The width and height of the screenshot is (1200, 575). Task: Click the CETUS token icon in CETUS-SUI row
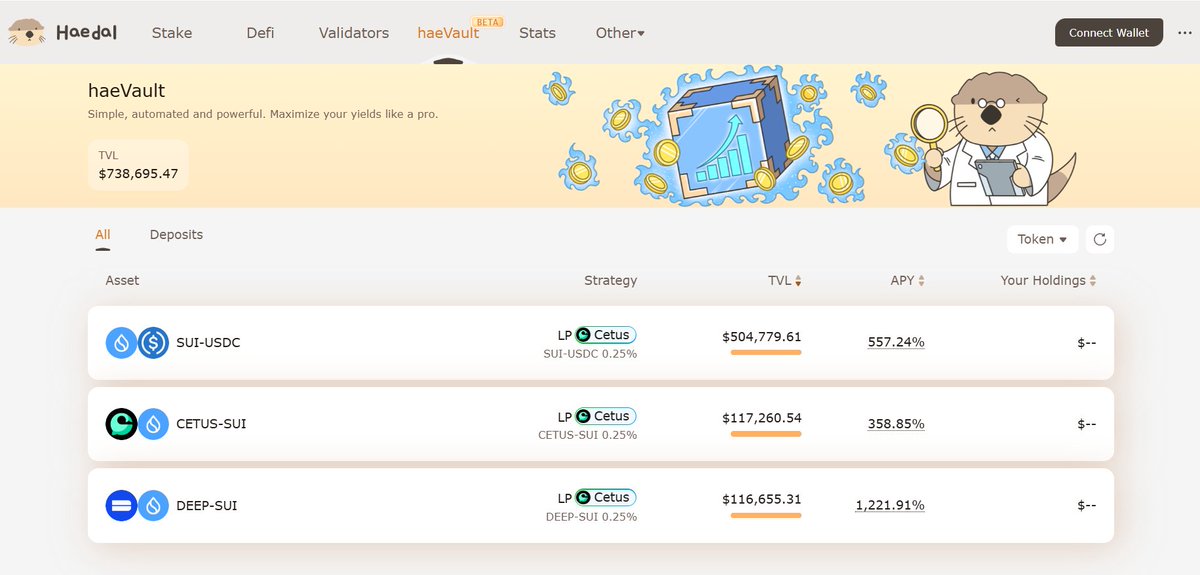122,424
